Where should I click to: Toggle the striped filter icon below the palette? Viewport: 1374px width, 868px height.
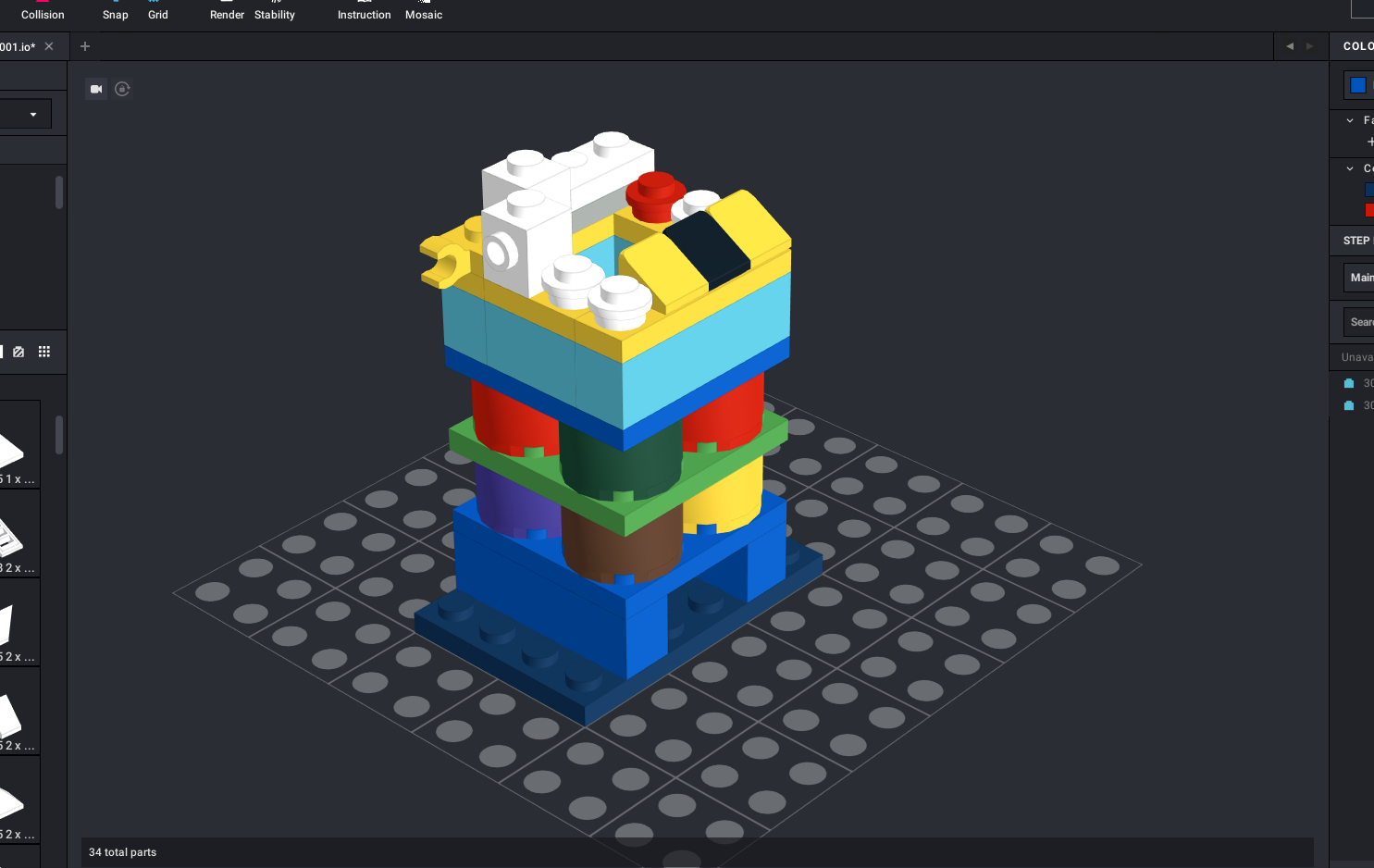pos(19,351)
